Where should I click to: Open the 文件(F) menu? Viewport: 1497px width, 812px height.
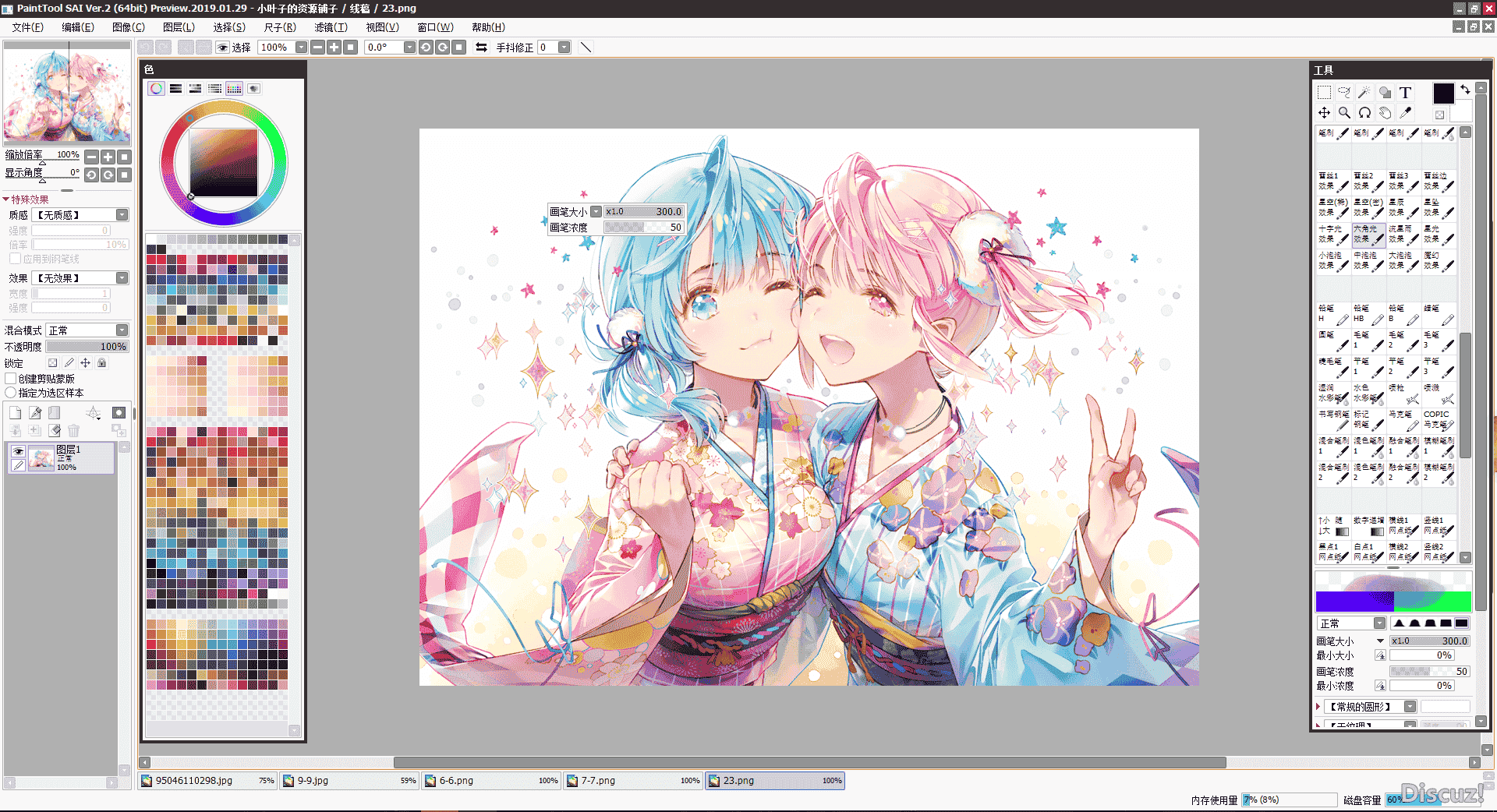pos(27,27)
